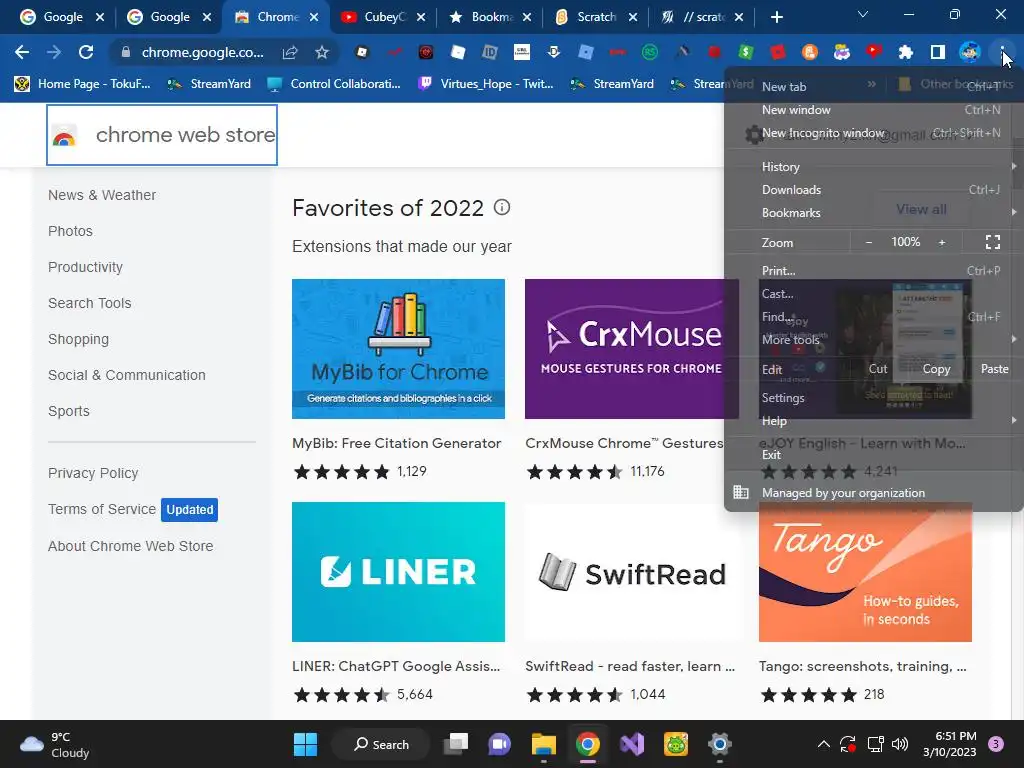Image resolution: width=1024 pixels, height=768 pixels.
Task: Click the share icon in address bar
Action: 290,52
